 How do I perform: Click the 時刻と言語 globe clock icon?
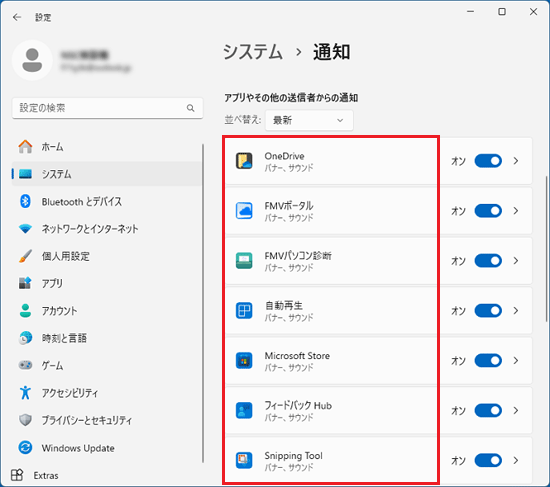coord(25,338)
